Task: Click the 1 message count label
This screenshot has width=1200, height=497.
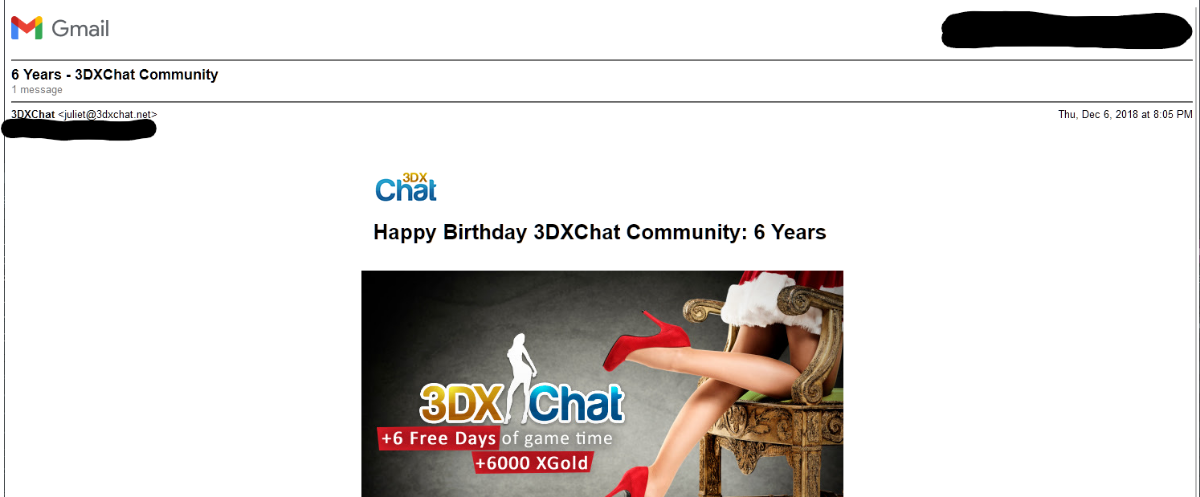Action: tap(37, 90)
